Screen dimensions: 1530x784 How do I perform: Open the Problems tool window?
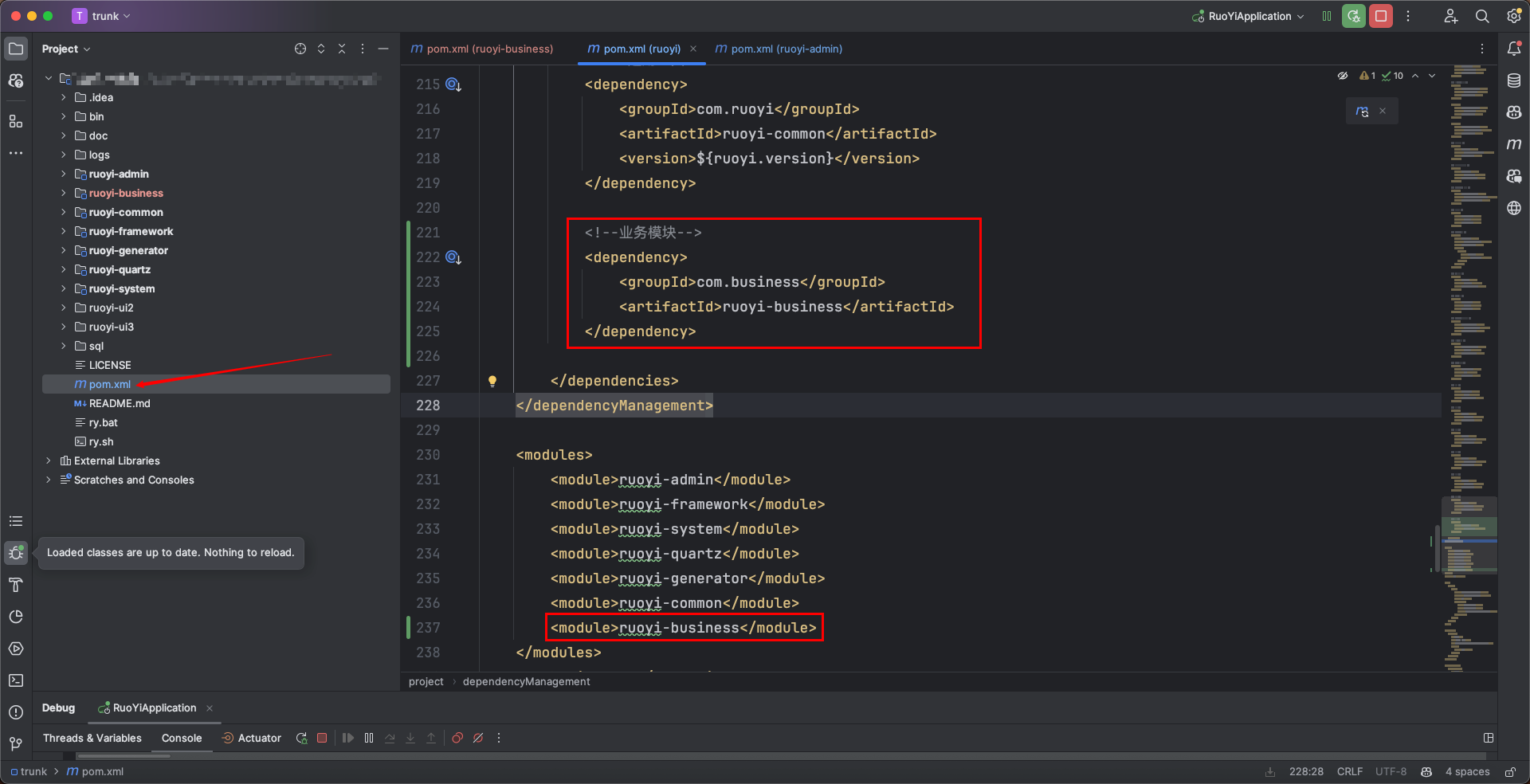point(16,712)
